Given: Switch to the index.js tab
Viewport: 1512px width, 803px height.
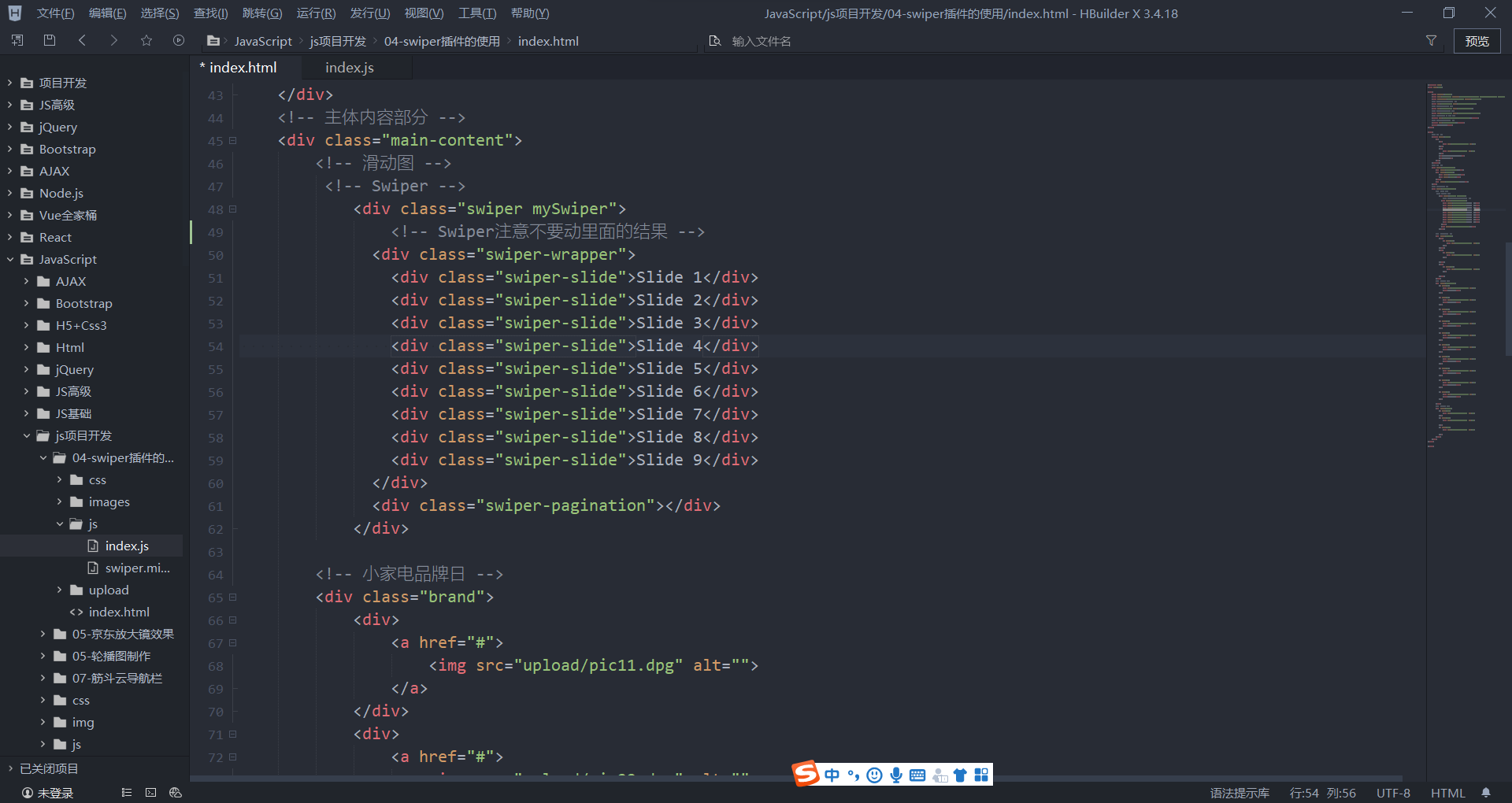Looking at the screenshot, I should click(x=349, y=67).
